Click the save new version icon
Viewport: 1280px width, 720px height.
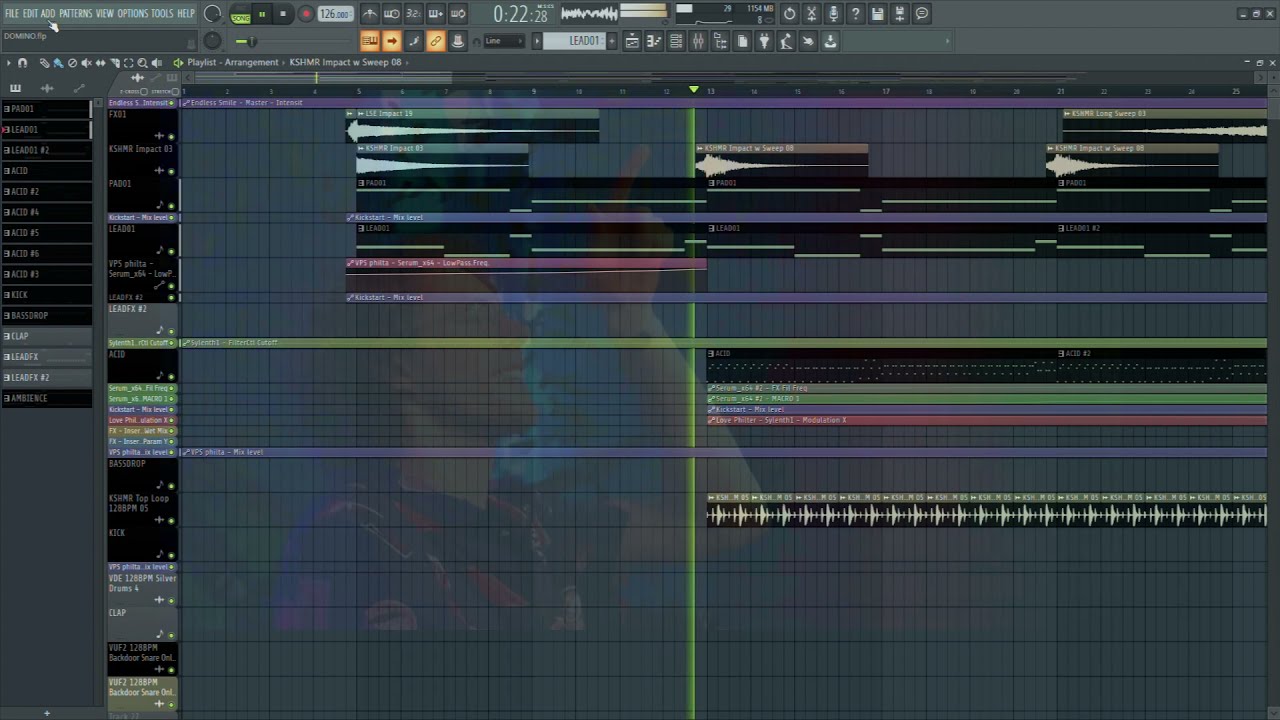[x=900, y=14]
